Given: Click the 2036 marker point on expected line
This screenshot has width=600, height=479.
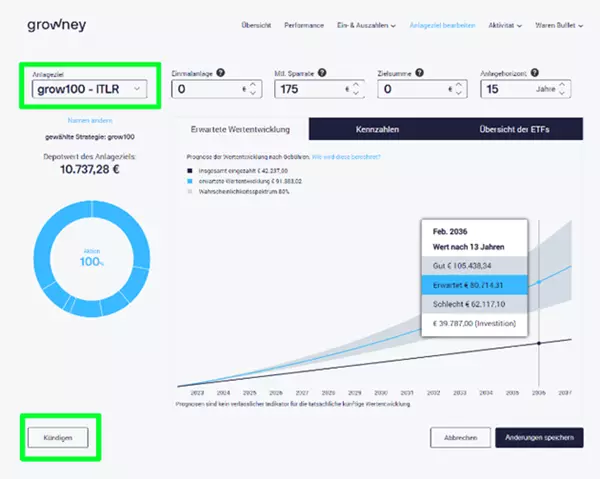Looking at the screenshot, I should point(539,282).
